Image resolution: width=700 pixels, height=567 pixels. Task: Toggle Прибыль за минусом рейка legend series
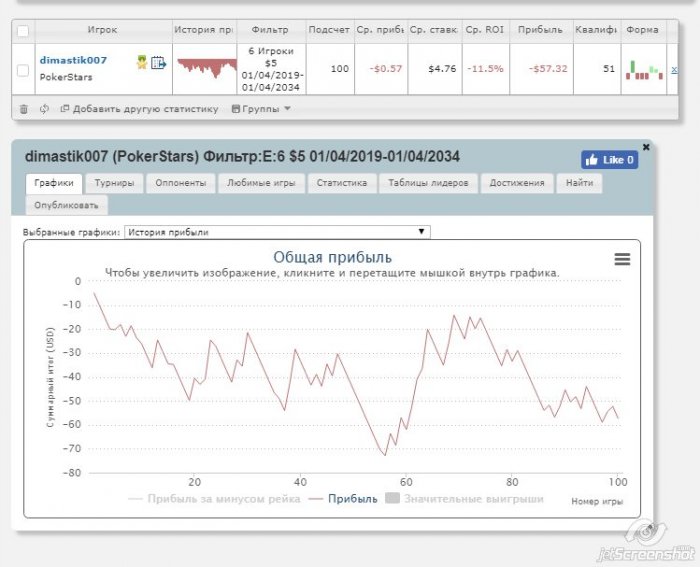coord(214,499)
